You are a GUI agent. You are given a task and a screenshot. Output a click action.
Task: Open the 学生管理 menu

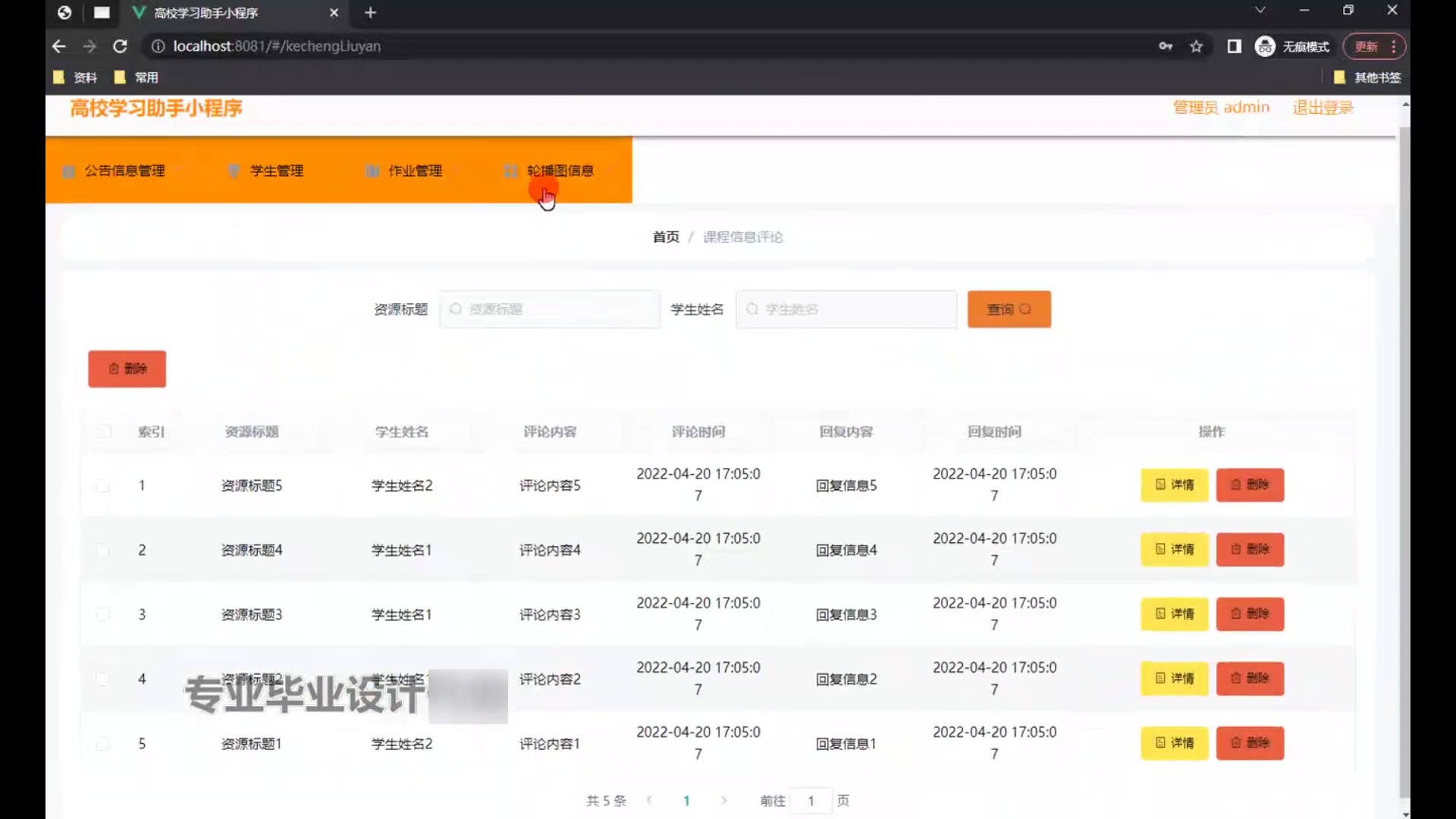(276, 171)
